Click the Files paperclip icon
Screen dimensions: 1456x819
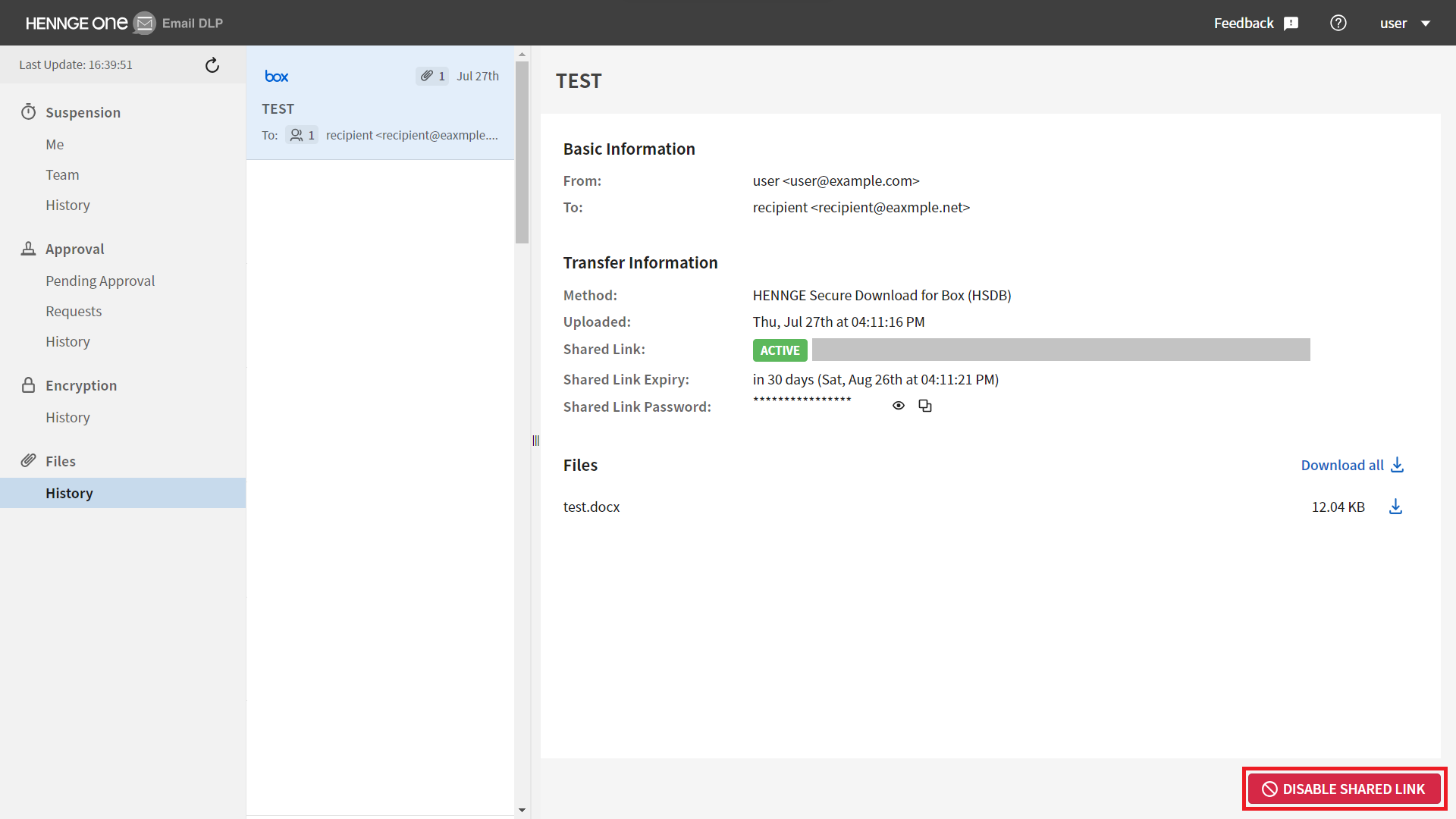click(29, 460)
